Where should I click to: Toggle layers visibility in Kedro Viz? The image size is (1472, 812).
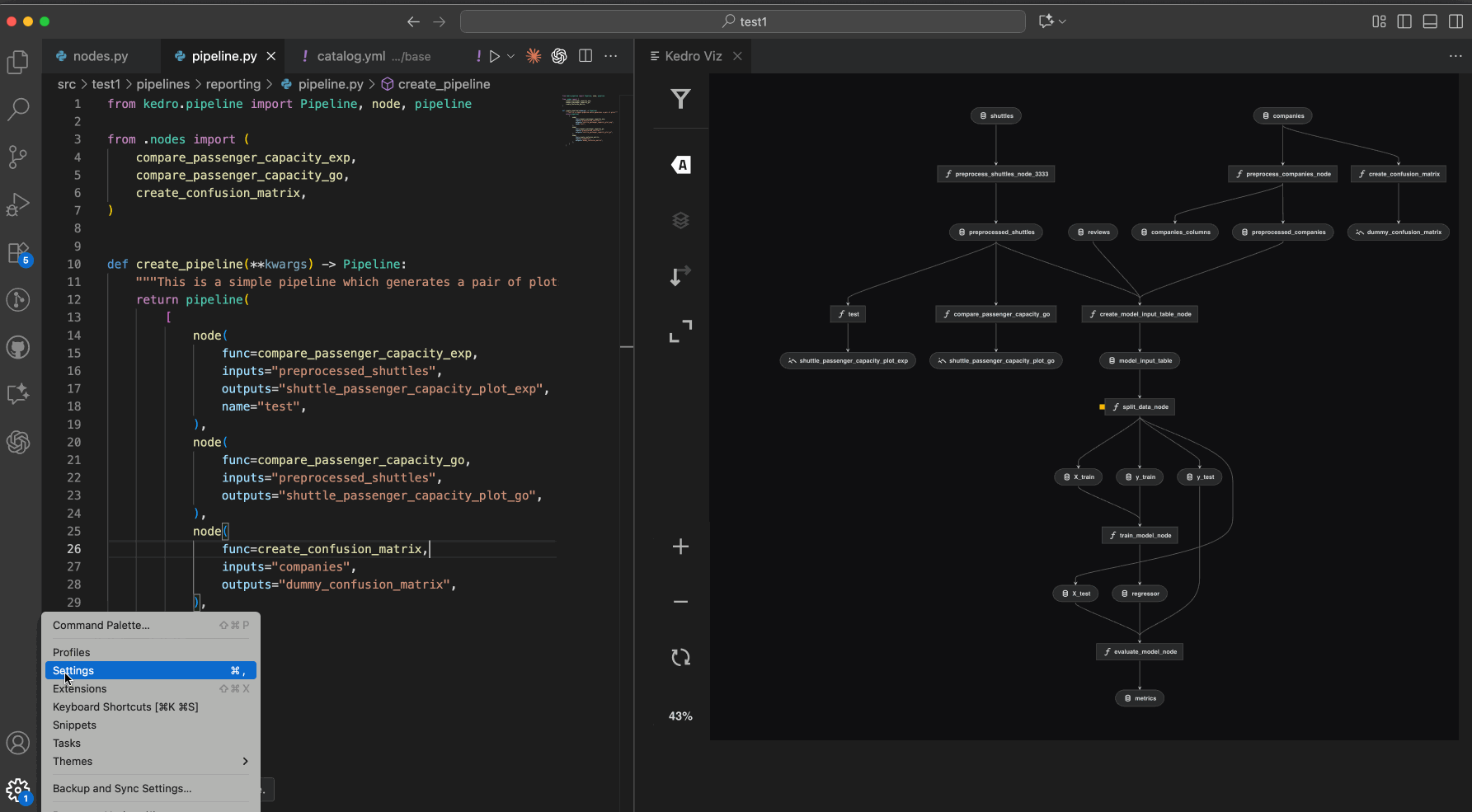coord(680,220)
